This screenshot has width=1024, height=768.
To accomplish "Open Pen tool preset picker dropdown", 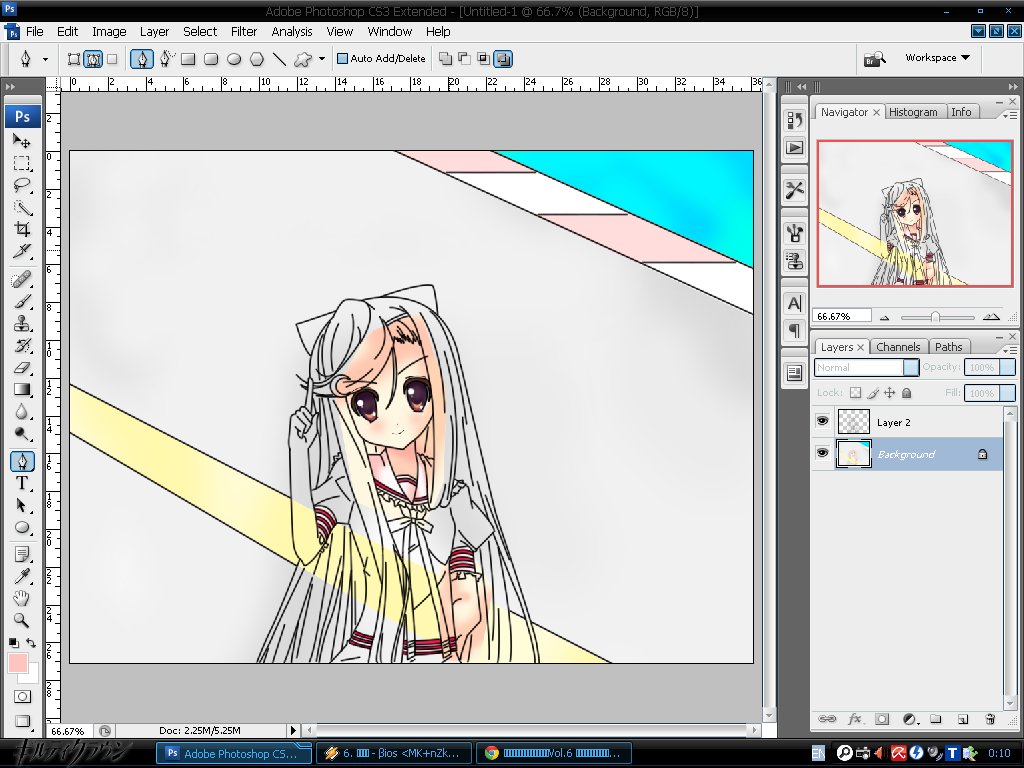I will pos(45,59).
